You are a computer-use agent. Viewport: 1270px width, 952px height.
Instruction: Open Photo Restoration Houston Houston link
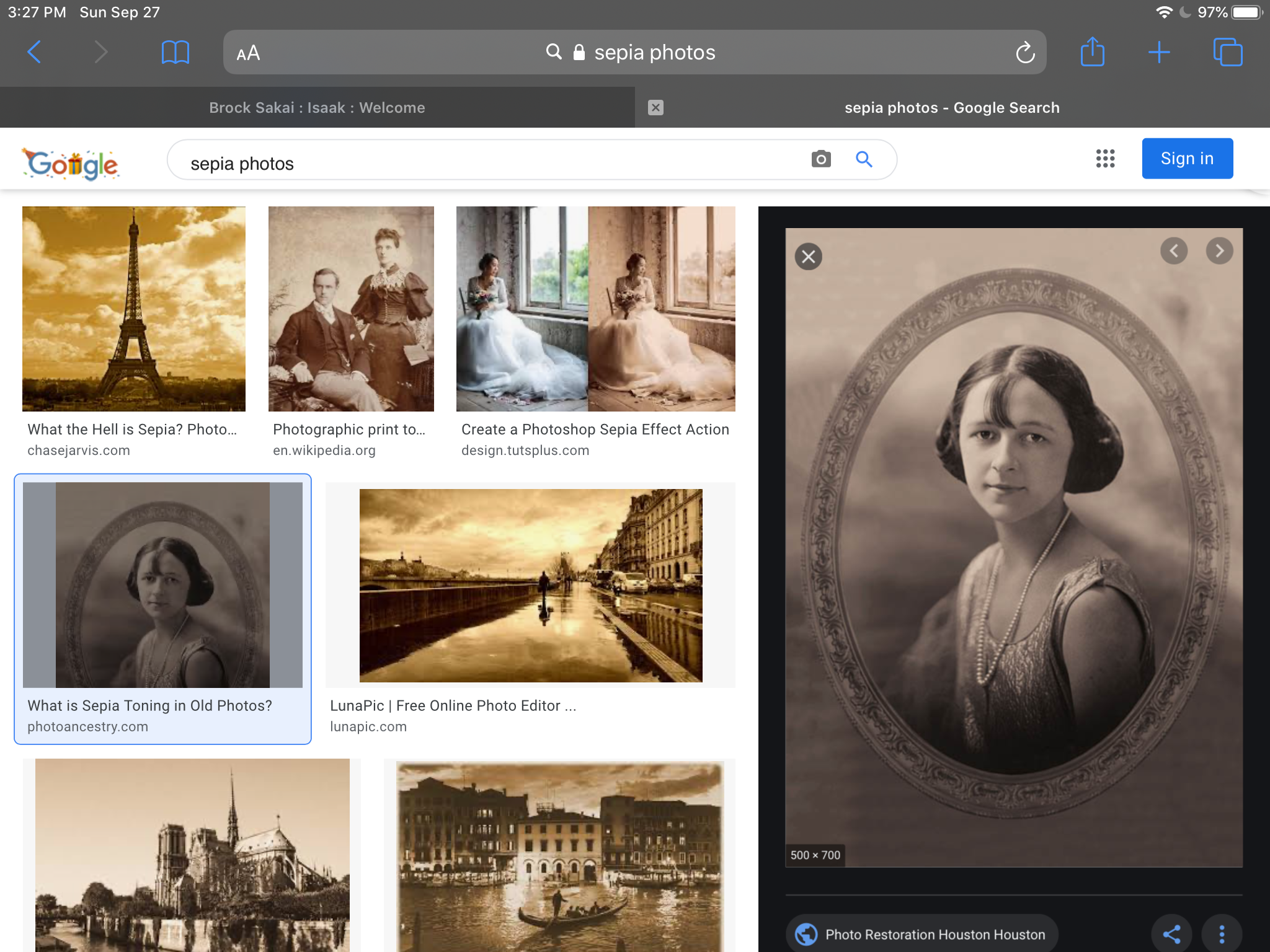[922, 934]
